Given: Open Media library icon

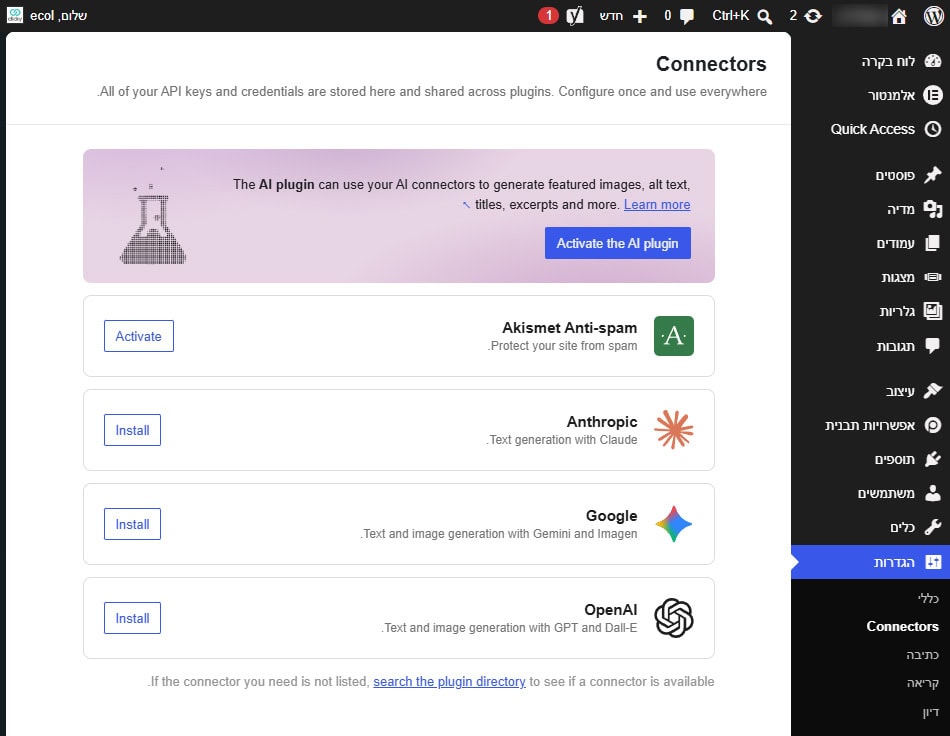Looking at the screenshot, I should pyautogui.click(x=933, y=210).
